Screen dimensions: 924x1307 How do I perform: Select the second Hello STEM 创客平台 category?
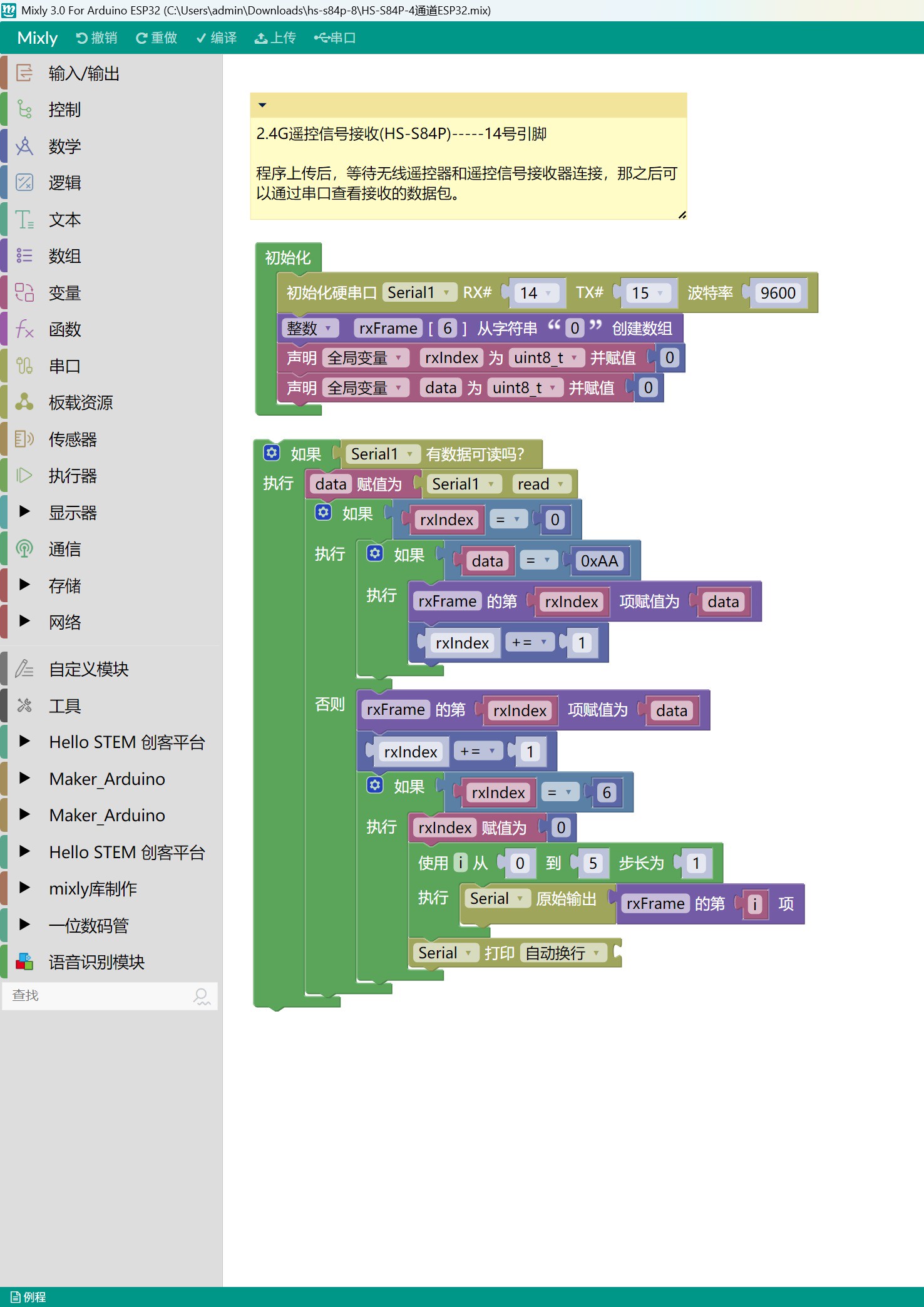tap(111, 852)
